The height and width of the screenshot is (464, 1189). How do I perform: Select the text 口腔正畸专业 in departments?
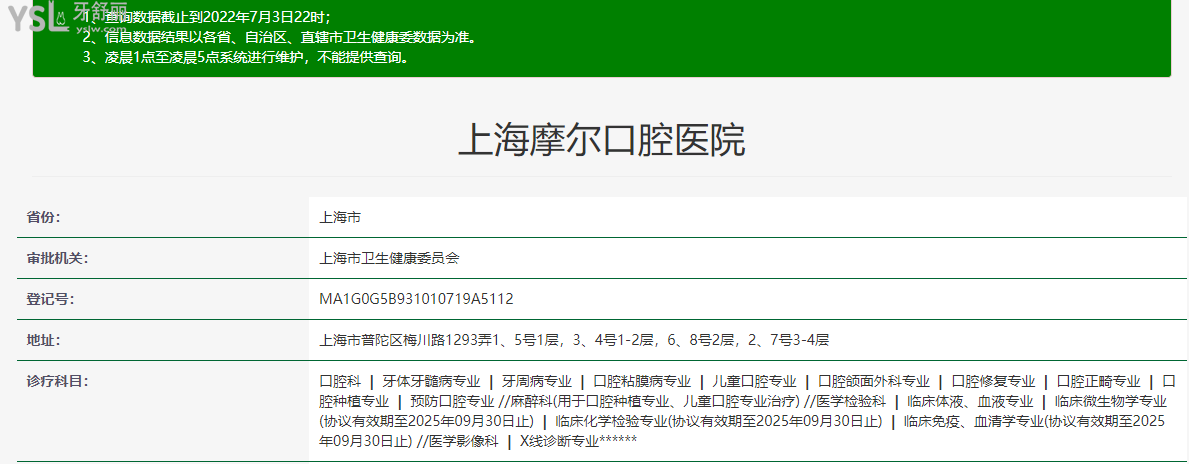pyautogui.click(x=1099, y=381)
